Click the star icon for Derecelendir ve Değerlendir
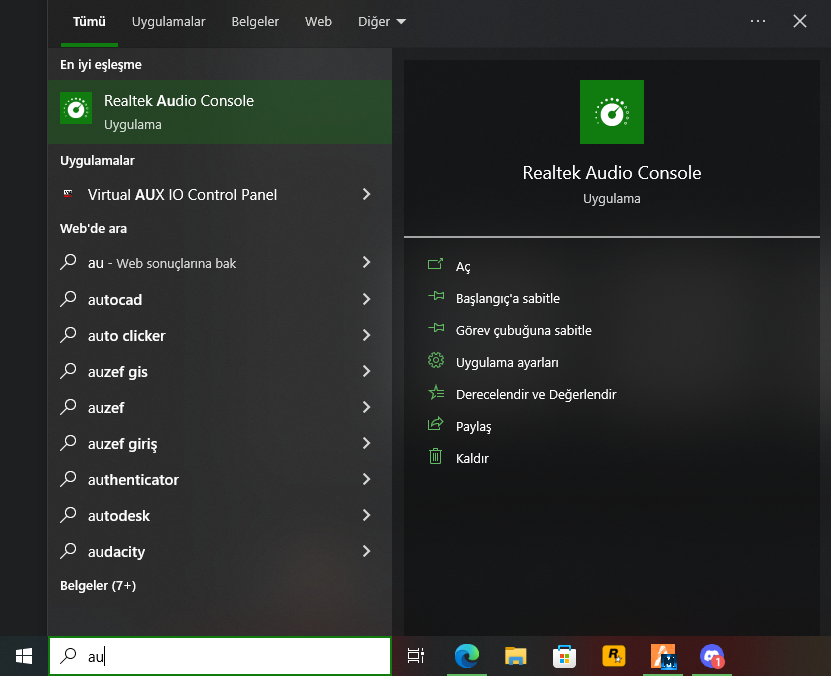The image size is (831, 676). (x=436, y=392)
